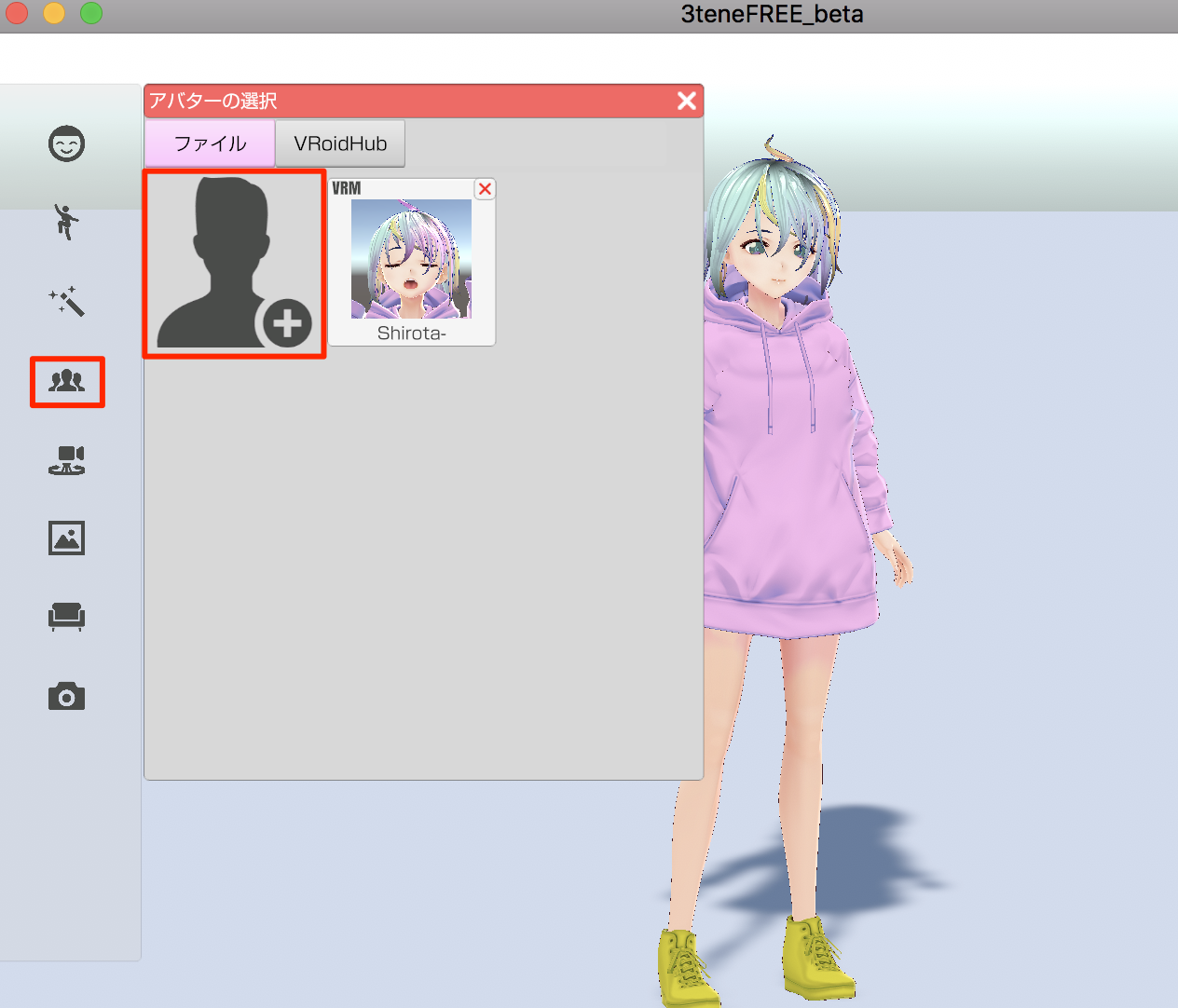Click the VRM badge on the Shirota- card
This screenshot has width=1178, height=1008.
347,188
